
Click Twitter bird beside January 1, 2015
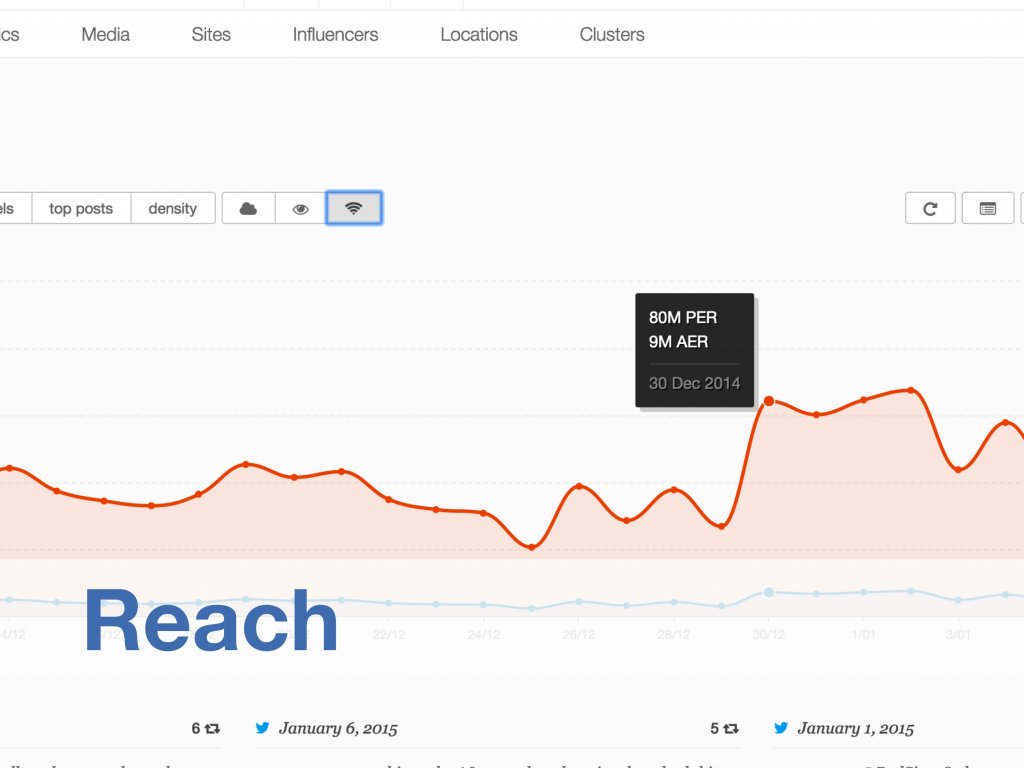point(780,728)
